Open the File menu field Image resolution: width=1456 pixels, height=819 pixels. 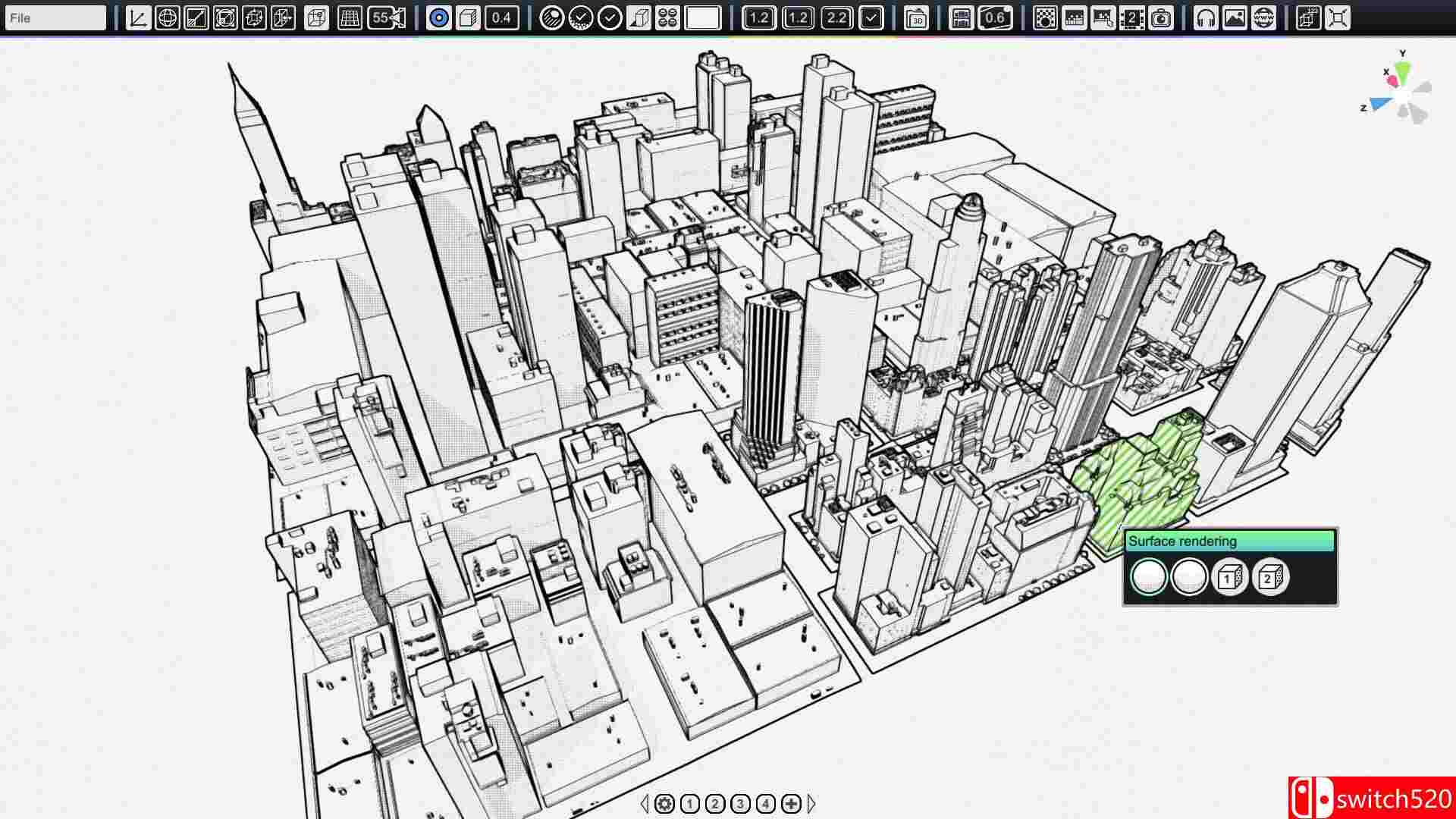(x=55, y=17)
